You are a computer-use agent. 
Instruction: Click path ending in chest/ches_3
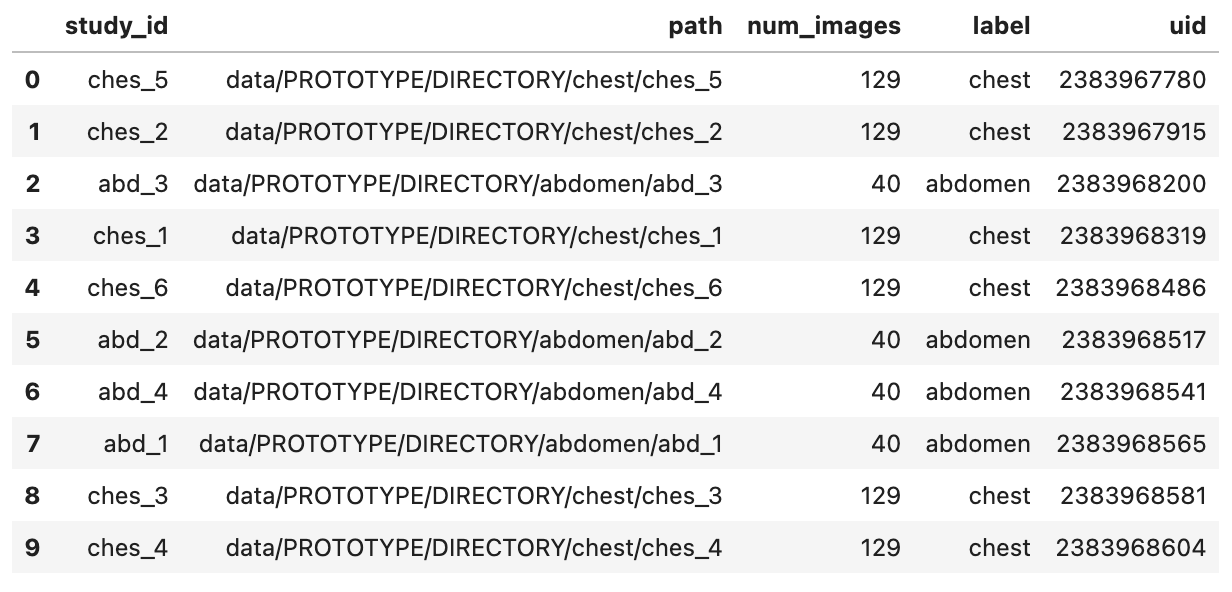474,496
